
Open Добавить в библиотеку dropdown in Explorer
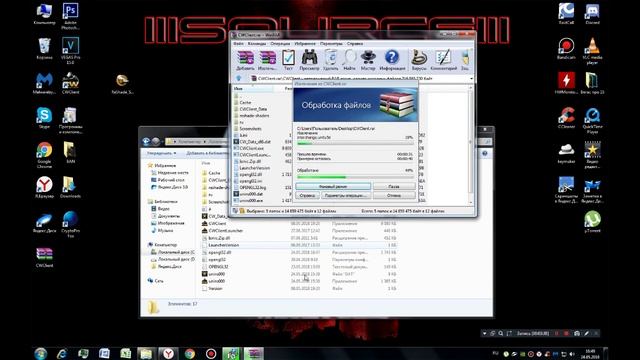coord(207,153)
